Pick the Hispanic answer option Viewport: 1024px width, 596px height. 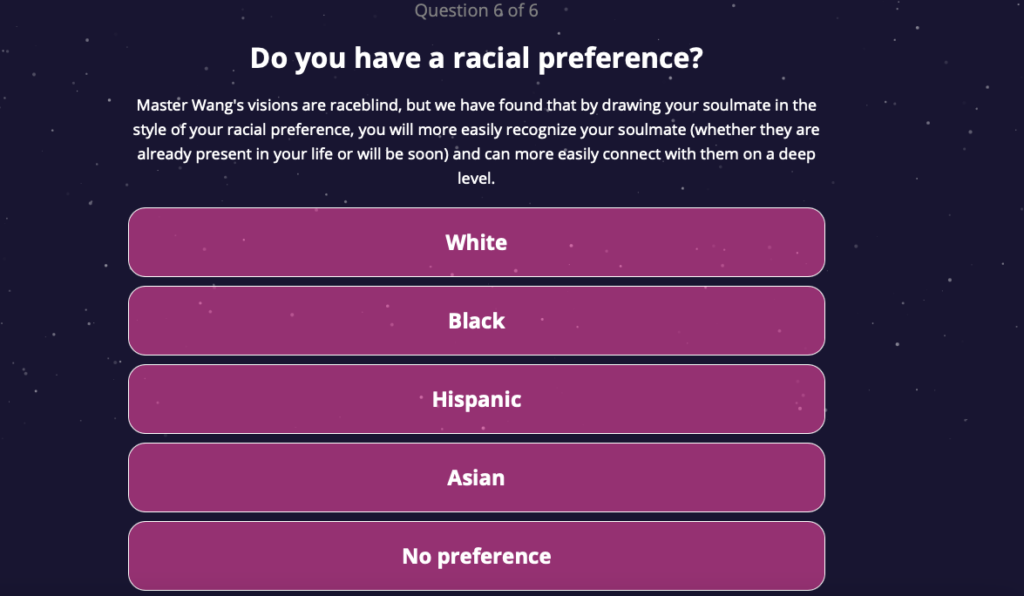tap(476, 399)
